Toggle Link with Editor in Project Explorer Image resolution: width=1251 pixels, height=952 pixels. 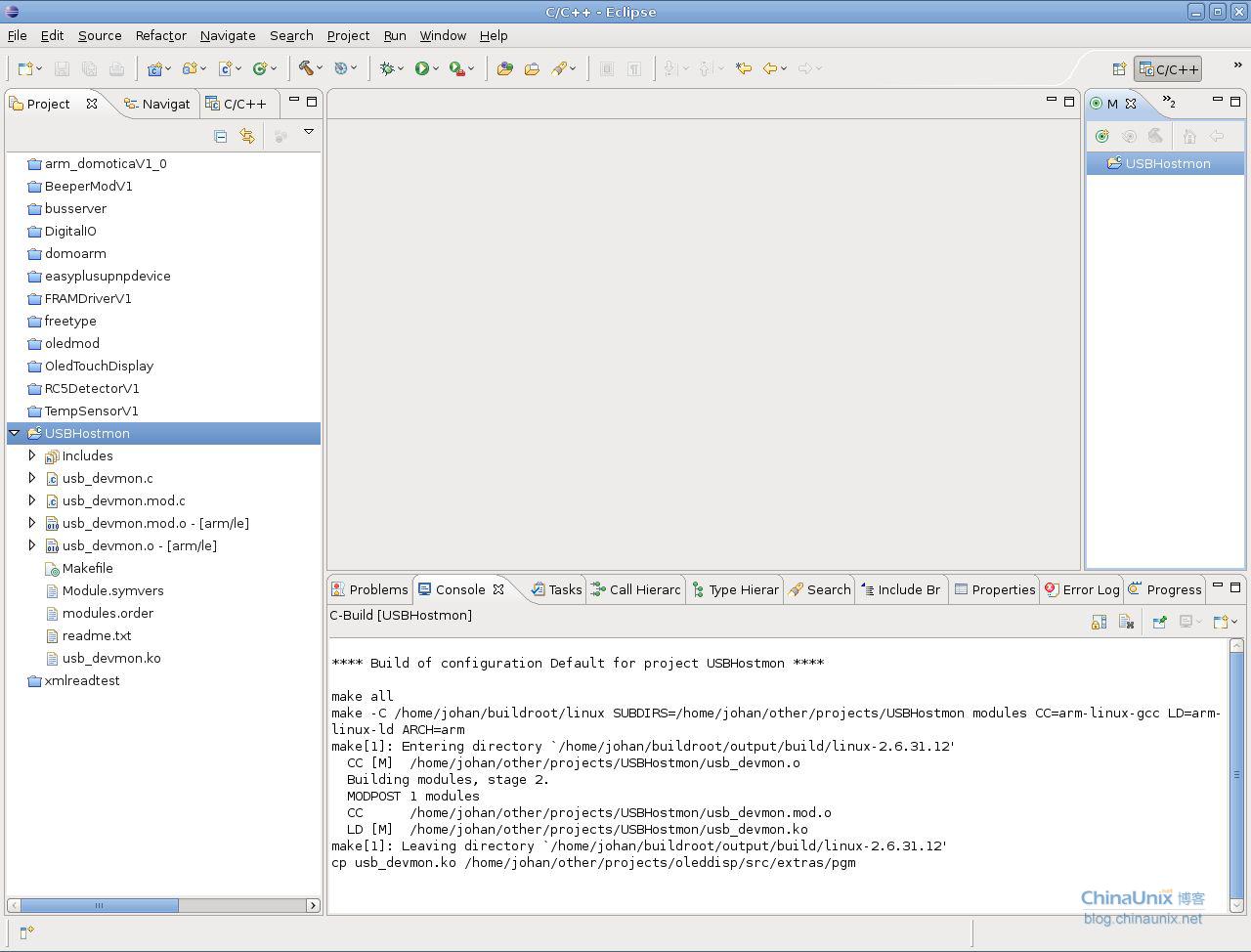pyautogui.click(x=247, y=136)
